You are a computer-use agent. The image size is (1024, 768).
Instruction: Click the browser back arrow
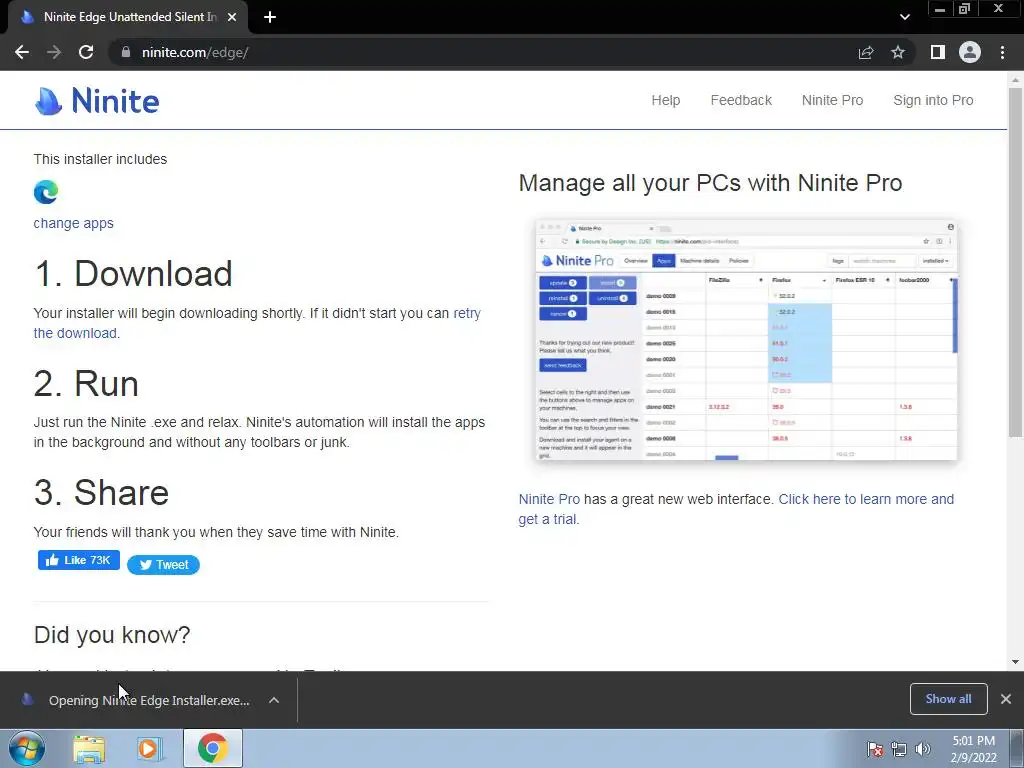22,52
